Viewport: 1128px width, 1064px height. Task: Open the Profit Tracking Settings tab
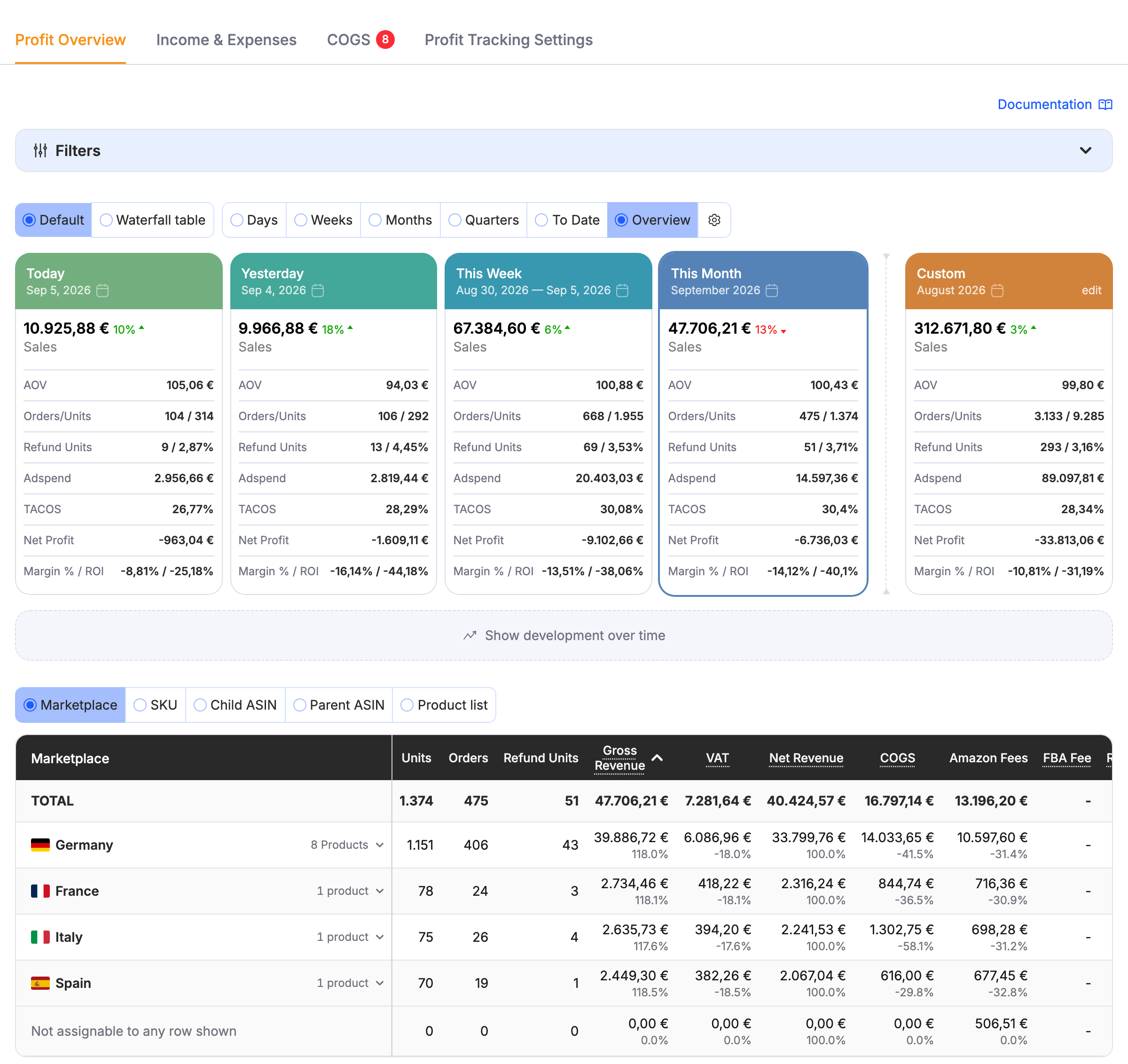(509, 40)
